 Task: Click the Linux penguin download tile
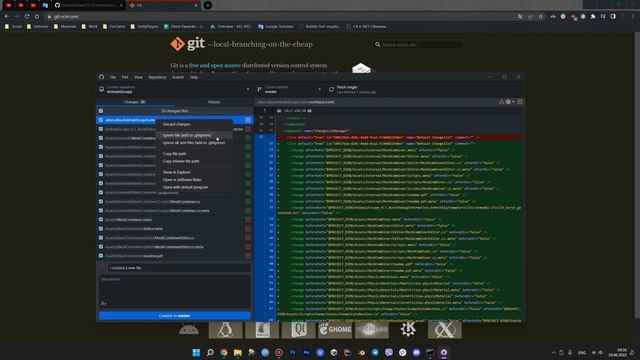(225, 329)
